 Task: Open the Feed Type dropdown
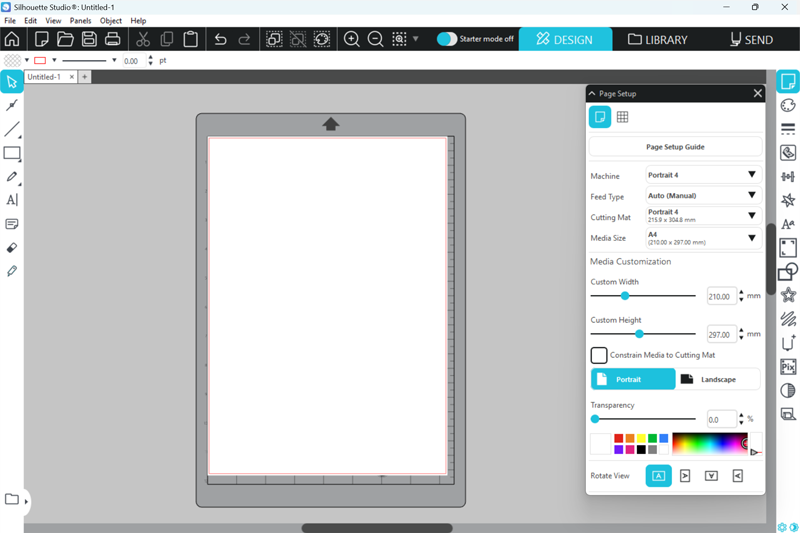703,196
